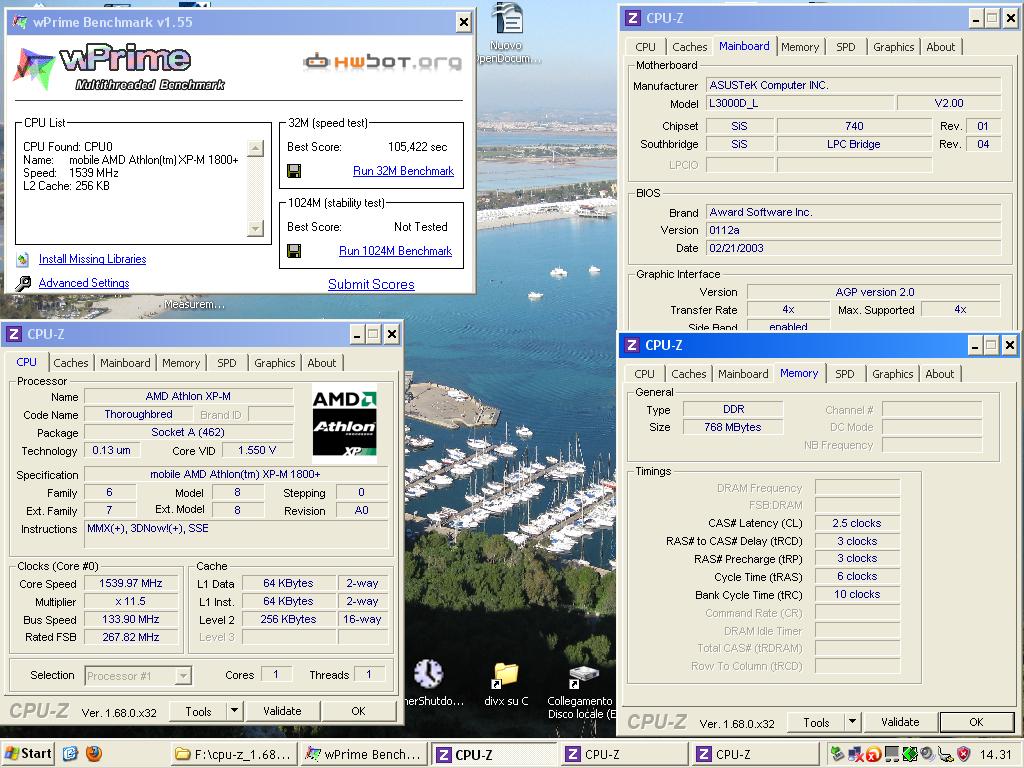Click the 14.31 clock in system tray
Screen dimensions: 1024x768
tap(995, 754)
